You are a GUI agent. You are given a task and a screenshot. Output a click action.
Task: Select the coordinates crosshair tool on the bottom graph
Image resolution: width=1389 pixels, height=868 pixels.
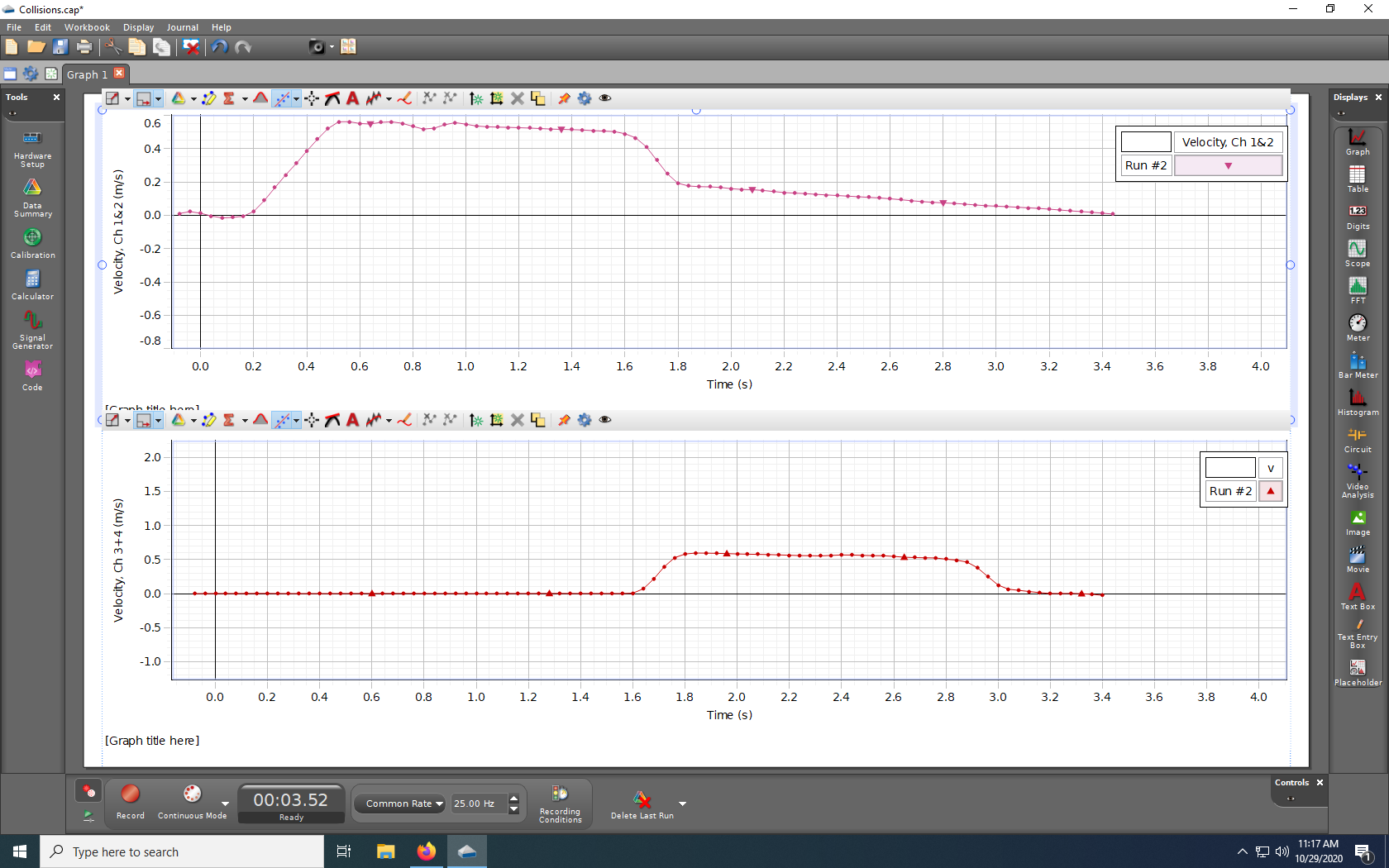point(312,420)
